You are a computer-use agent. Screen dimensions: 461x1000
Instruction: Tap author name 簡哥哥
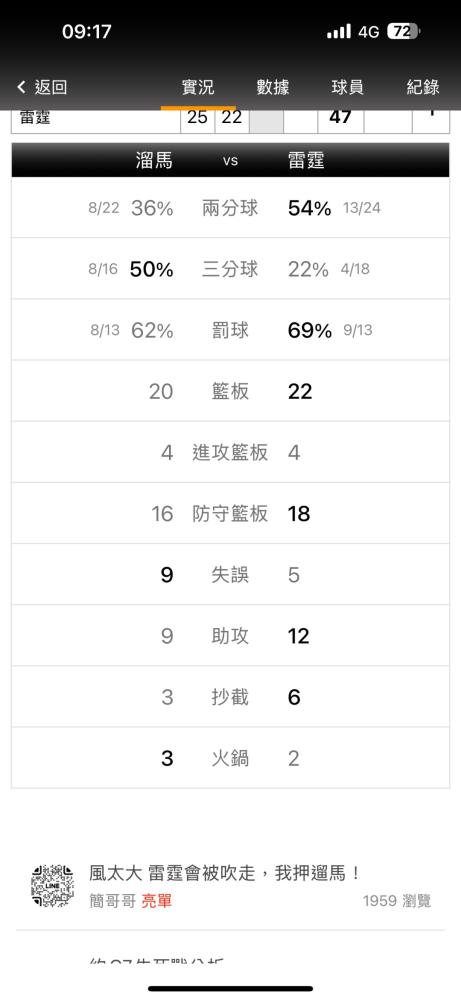point(112,901)
